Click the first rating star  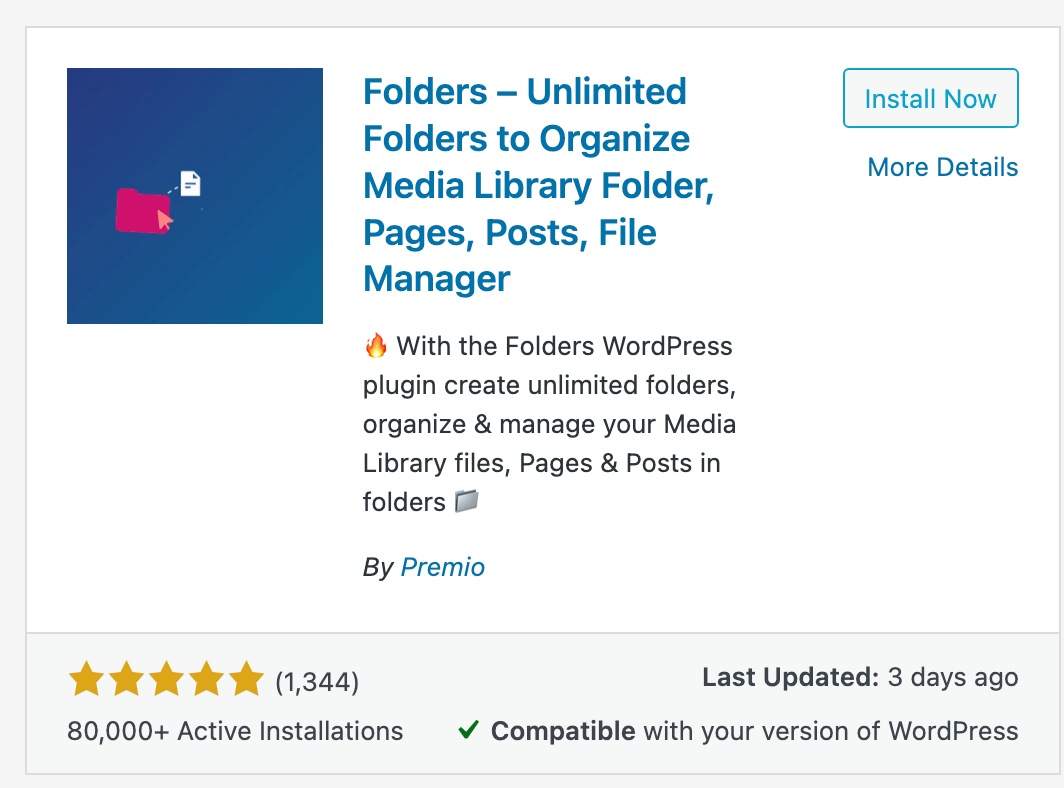[86, 681]
